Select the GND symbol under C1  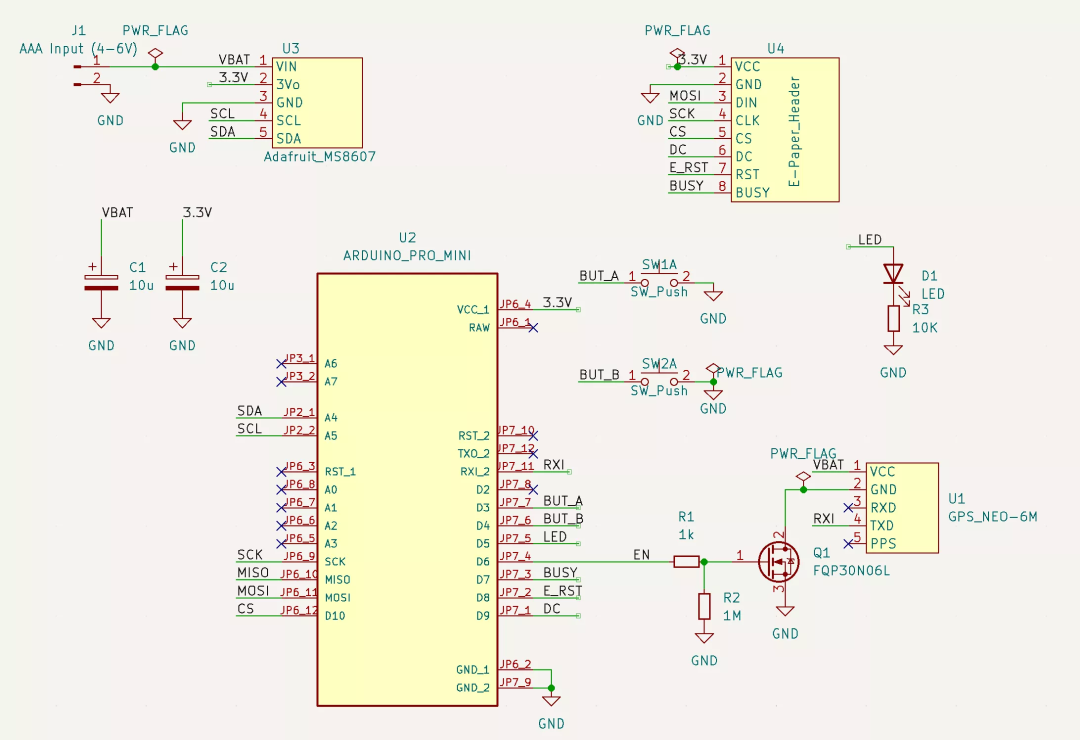coord(101,322)
